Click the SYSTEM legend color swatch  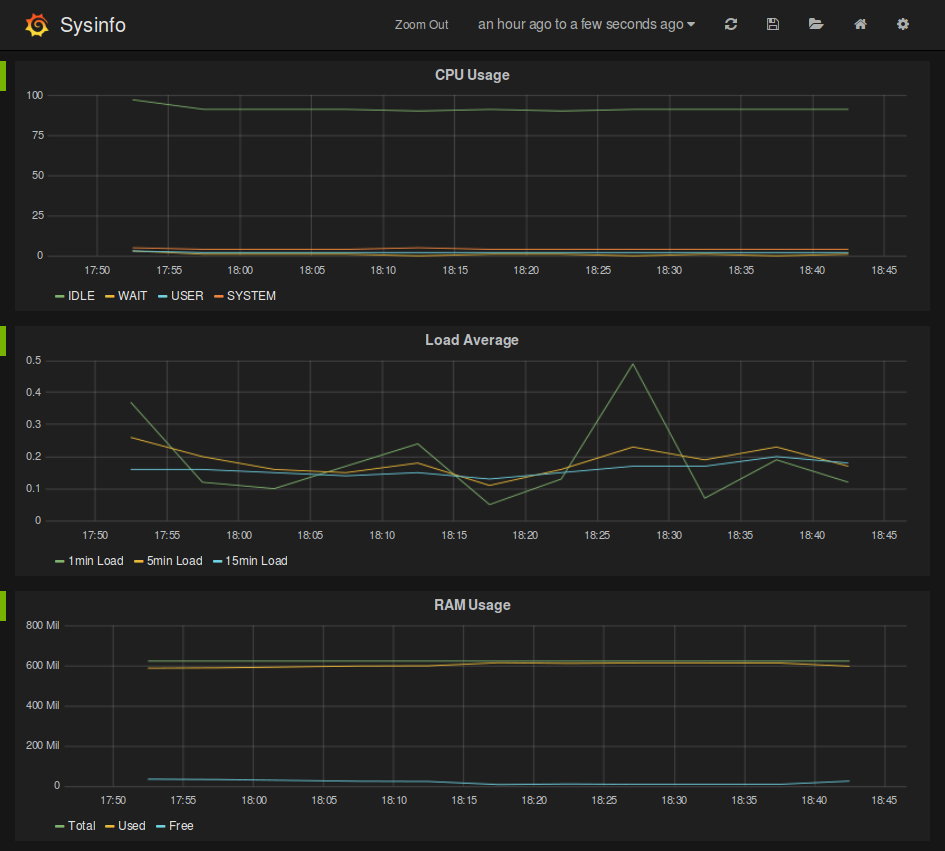click(217, 296)
